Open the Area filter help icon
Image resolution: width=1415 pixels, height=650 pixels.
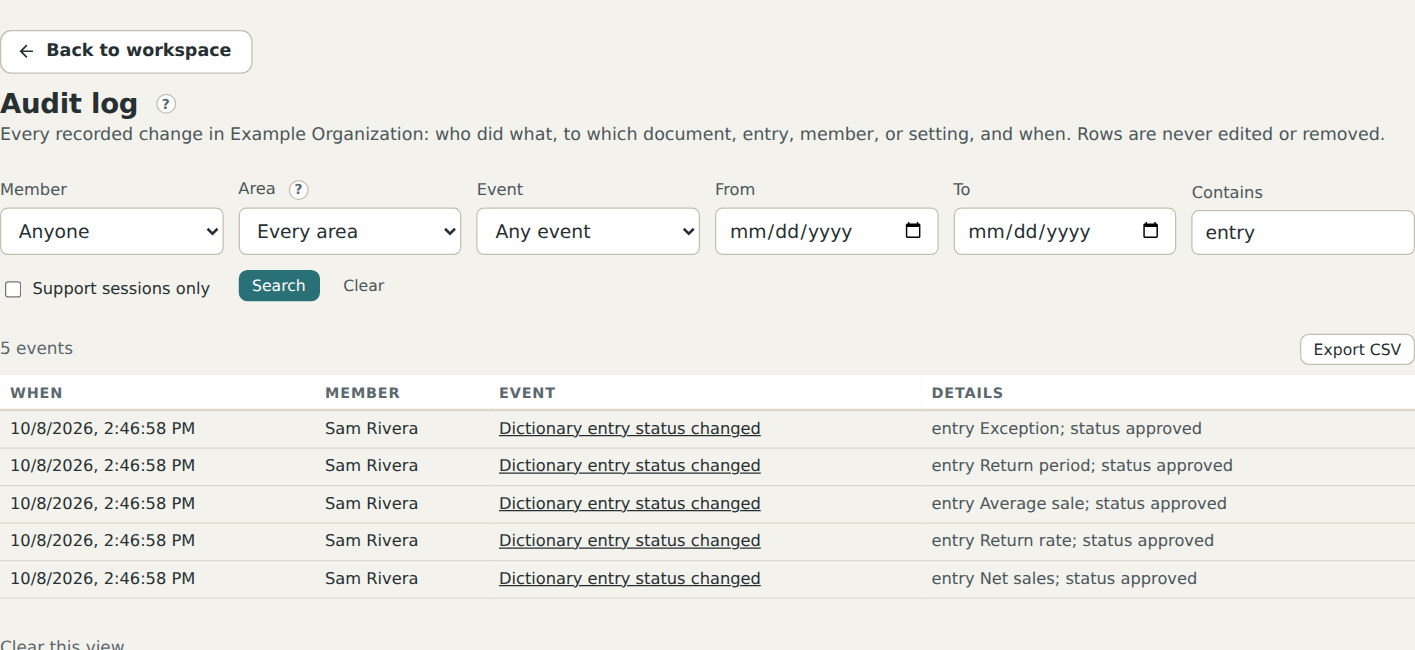298,190
